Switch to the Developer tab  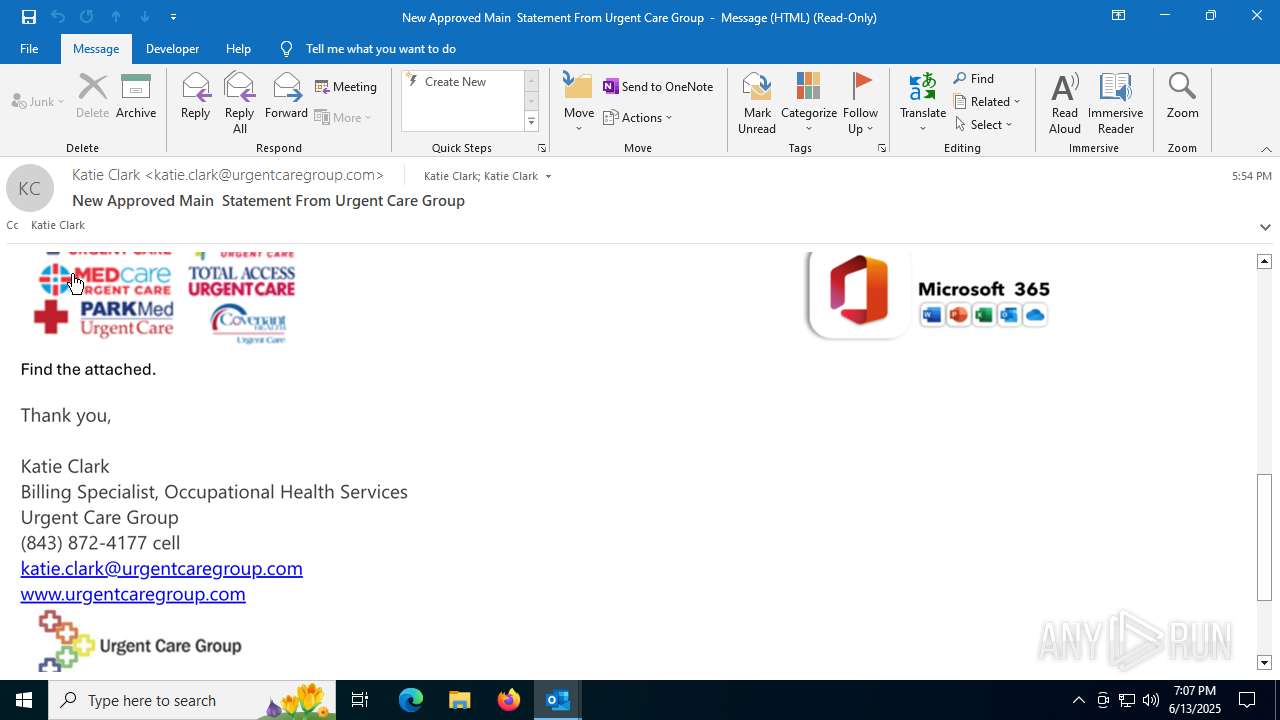[172, 48]
